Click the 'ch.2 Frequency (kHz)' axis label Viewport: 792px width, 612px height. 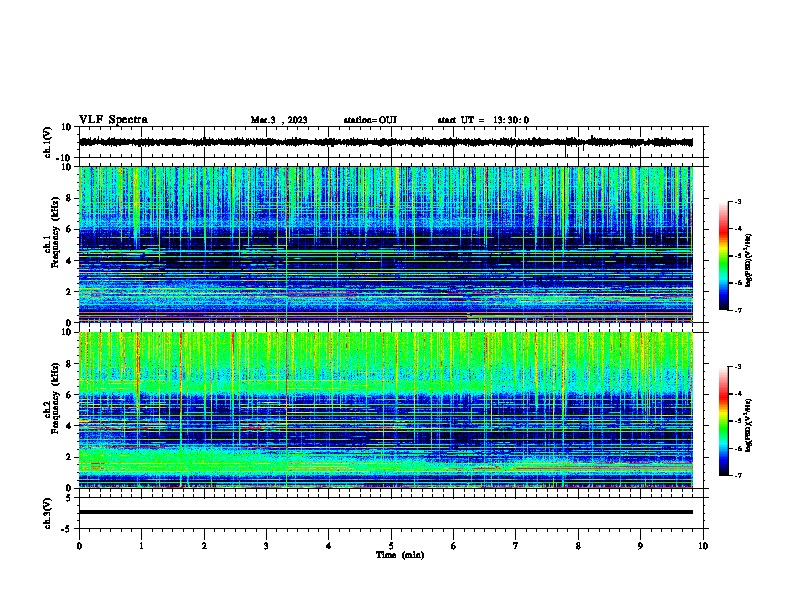(51, 398)
